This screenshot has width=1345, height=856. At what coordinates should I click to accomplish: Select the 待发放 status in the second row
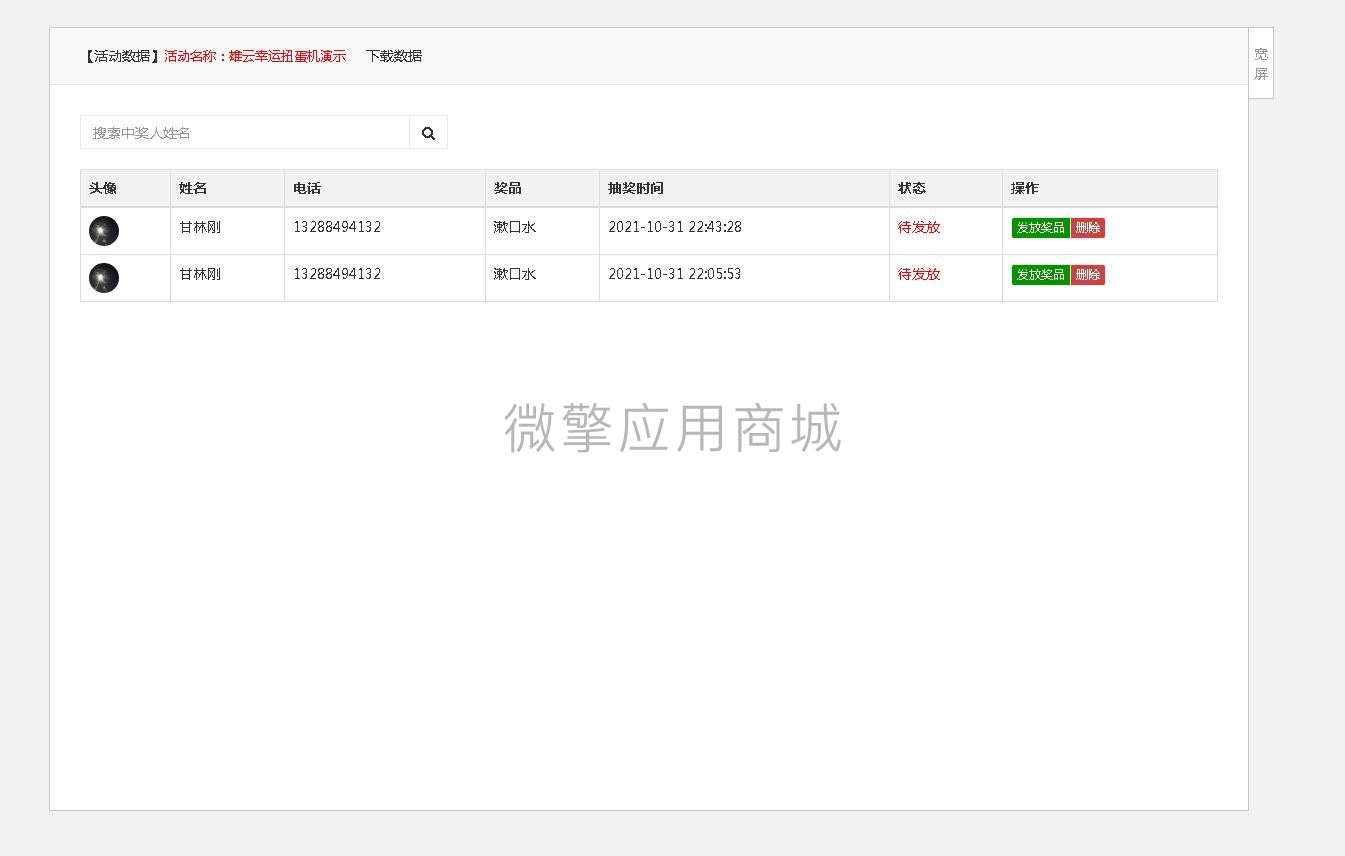pos(918,274)
